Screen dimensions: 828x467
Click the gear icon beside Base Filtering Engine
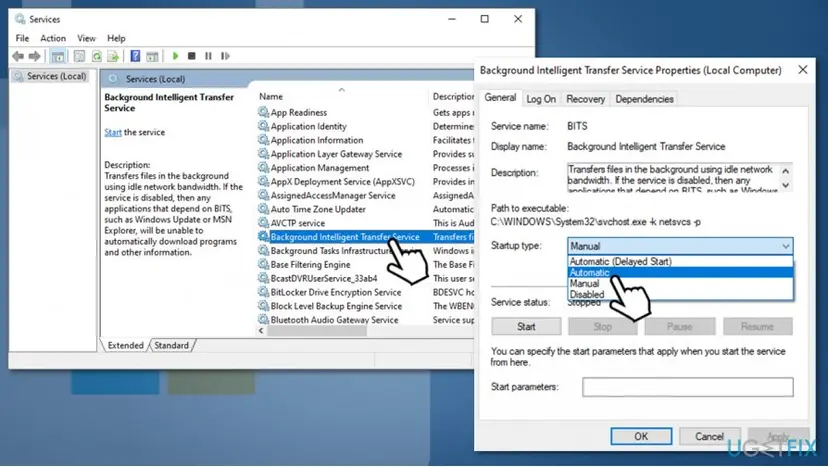click(263, 264)
